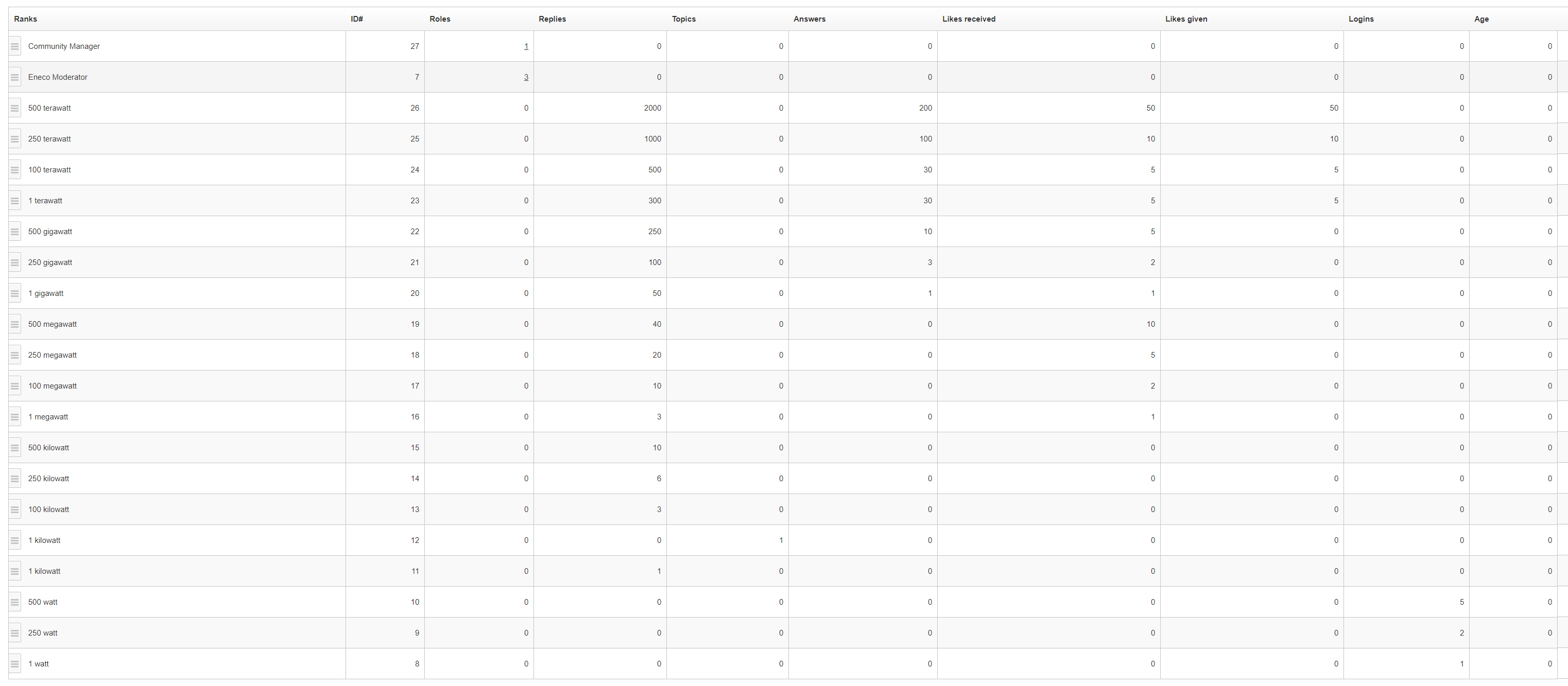1568x686 pixels.
Task: Click reorder handle for 1 terawatt
Action: (14, 201)
